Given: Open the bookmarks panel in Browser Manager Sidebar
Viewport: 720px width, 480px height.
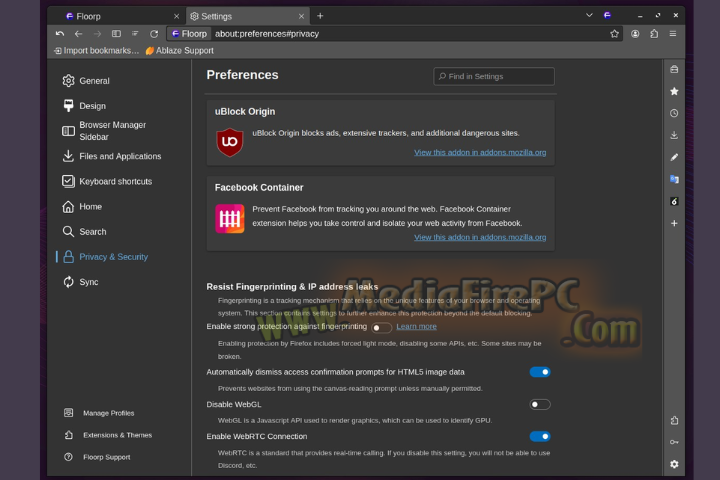Looking at the screenshot, I should point(674,91).
